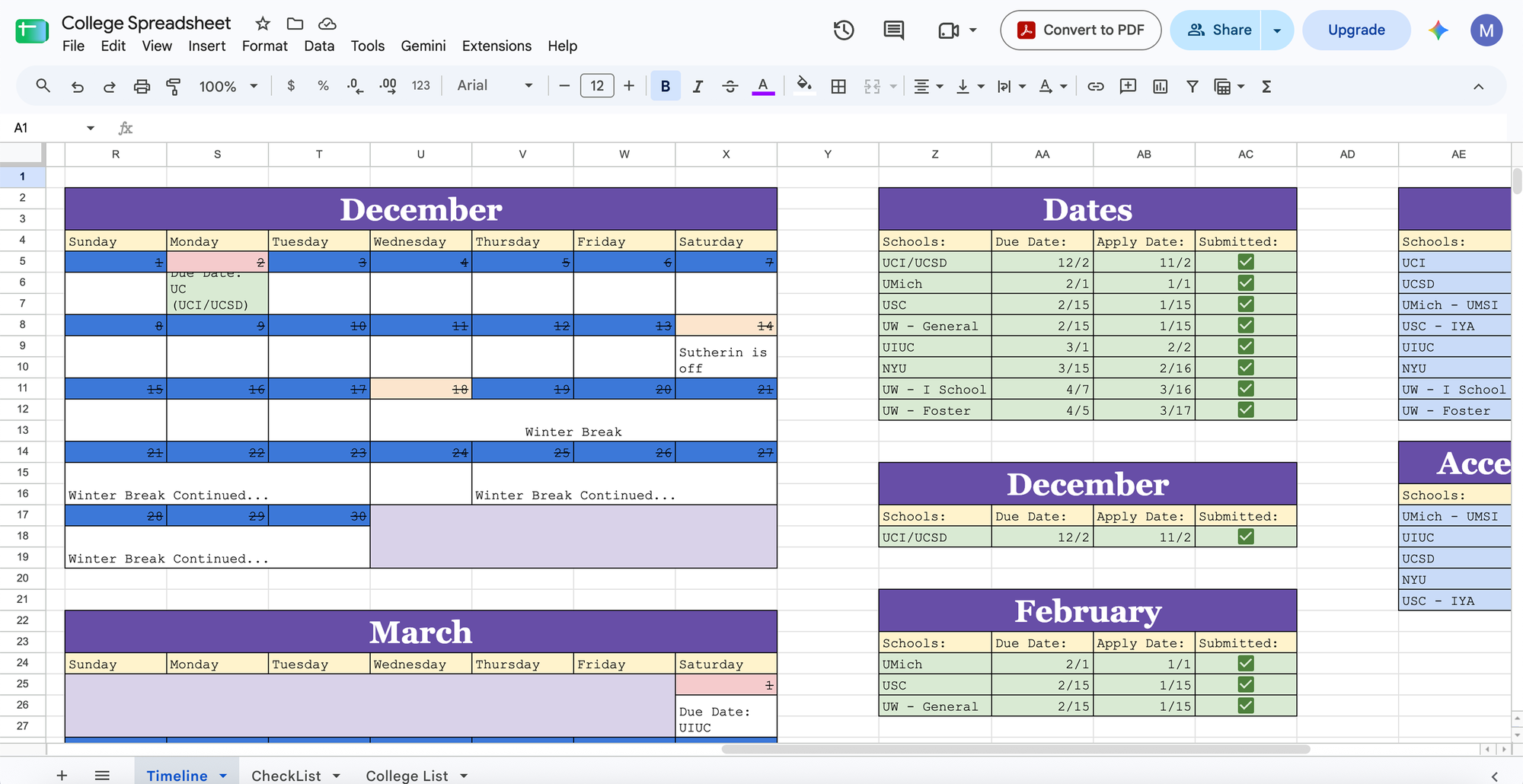Switch to the College List sheet tab

[x=407, y=776]
